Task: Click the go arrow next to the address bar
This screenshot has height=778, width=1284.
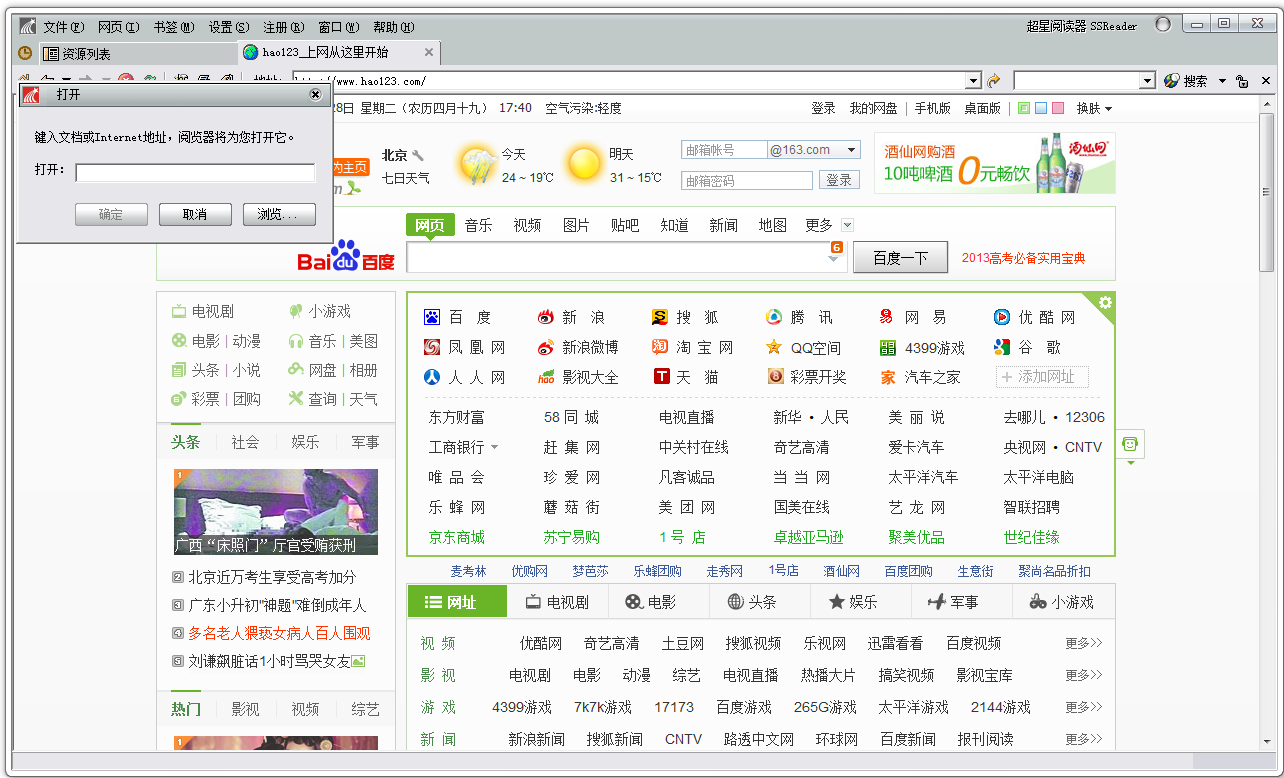Action: [994, 81]
